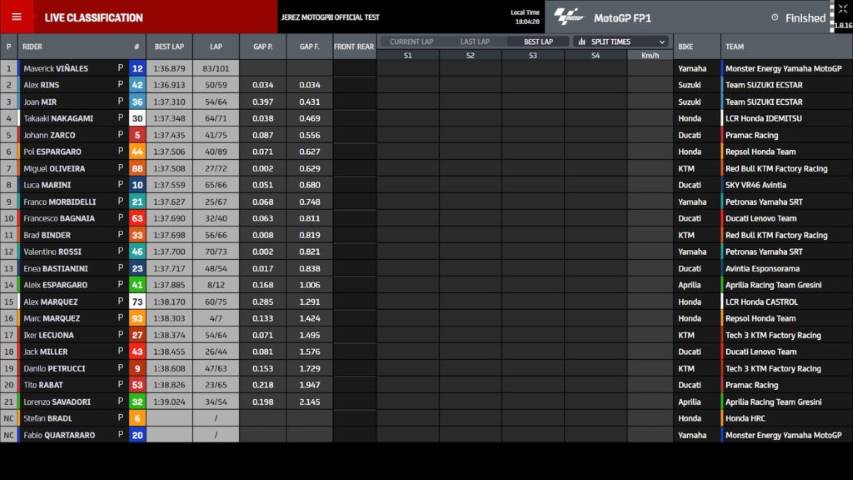Click number badge 20 for Quartararo
Screen dimensions: 853x480
coord(137,435)
